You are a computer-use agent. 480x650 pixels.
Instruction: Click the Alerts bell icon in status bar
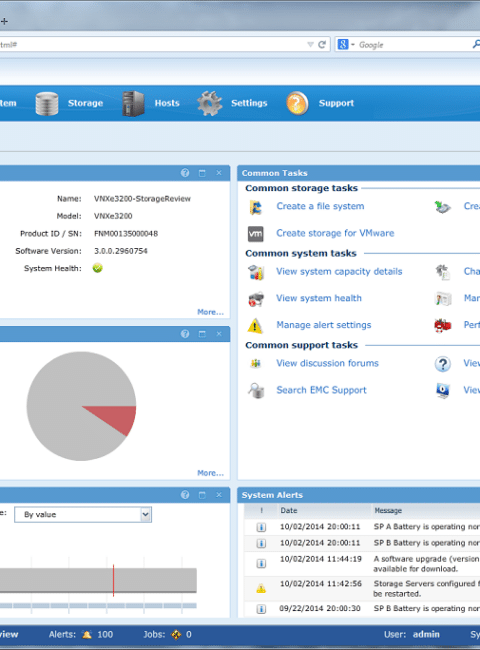point(87,634)
